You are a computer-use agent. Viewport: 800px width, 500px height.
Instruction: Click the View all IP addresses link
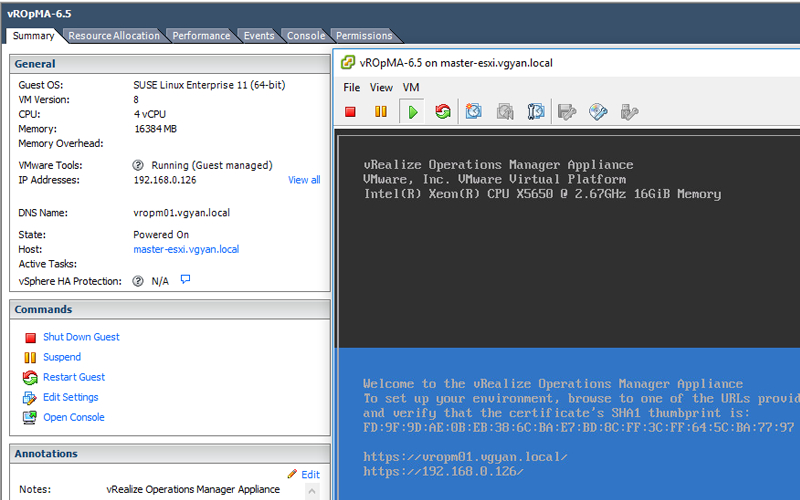(x=304, y=180)
